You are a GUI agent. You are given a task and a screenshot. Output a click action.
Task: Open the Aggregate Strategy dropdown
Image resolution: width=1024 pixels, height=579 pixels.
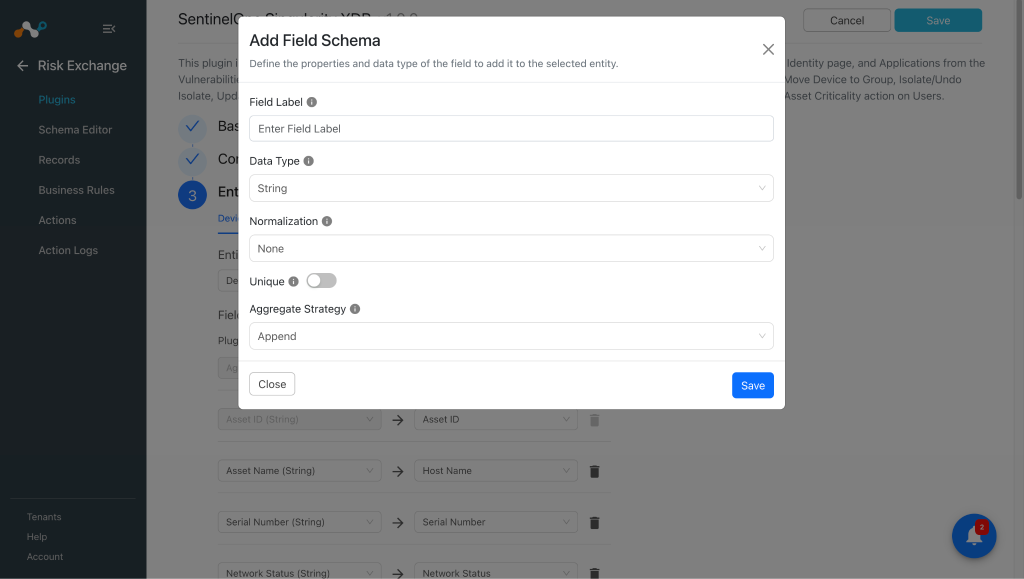coord(511,336)
